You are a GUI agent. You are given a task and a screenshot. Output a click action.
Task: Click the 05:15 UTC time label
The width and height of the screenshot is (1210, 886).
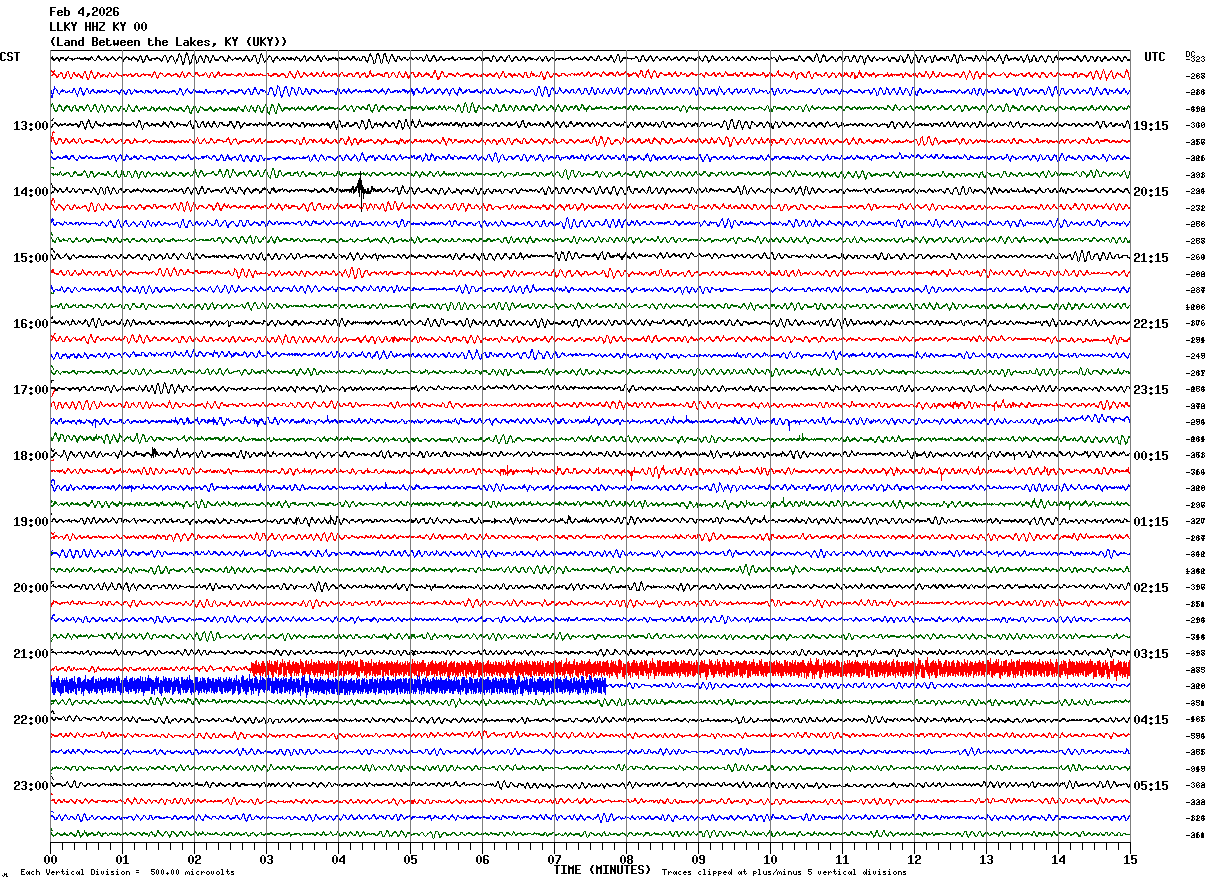click(1151, 786)
